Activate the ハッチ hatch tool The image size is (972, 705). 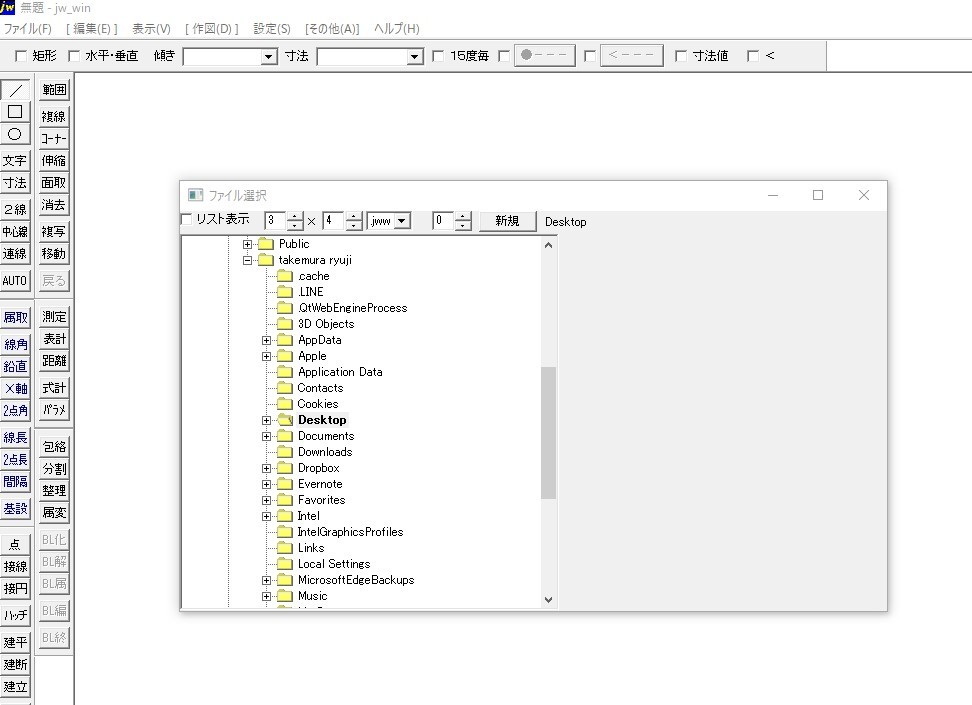(15, 615)
